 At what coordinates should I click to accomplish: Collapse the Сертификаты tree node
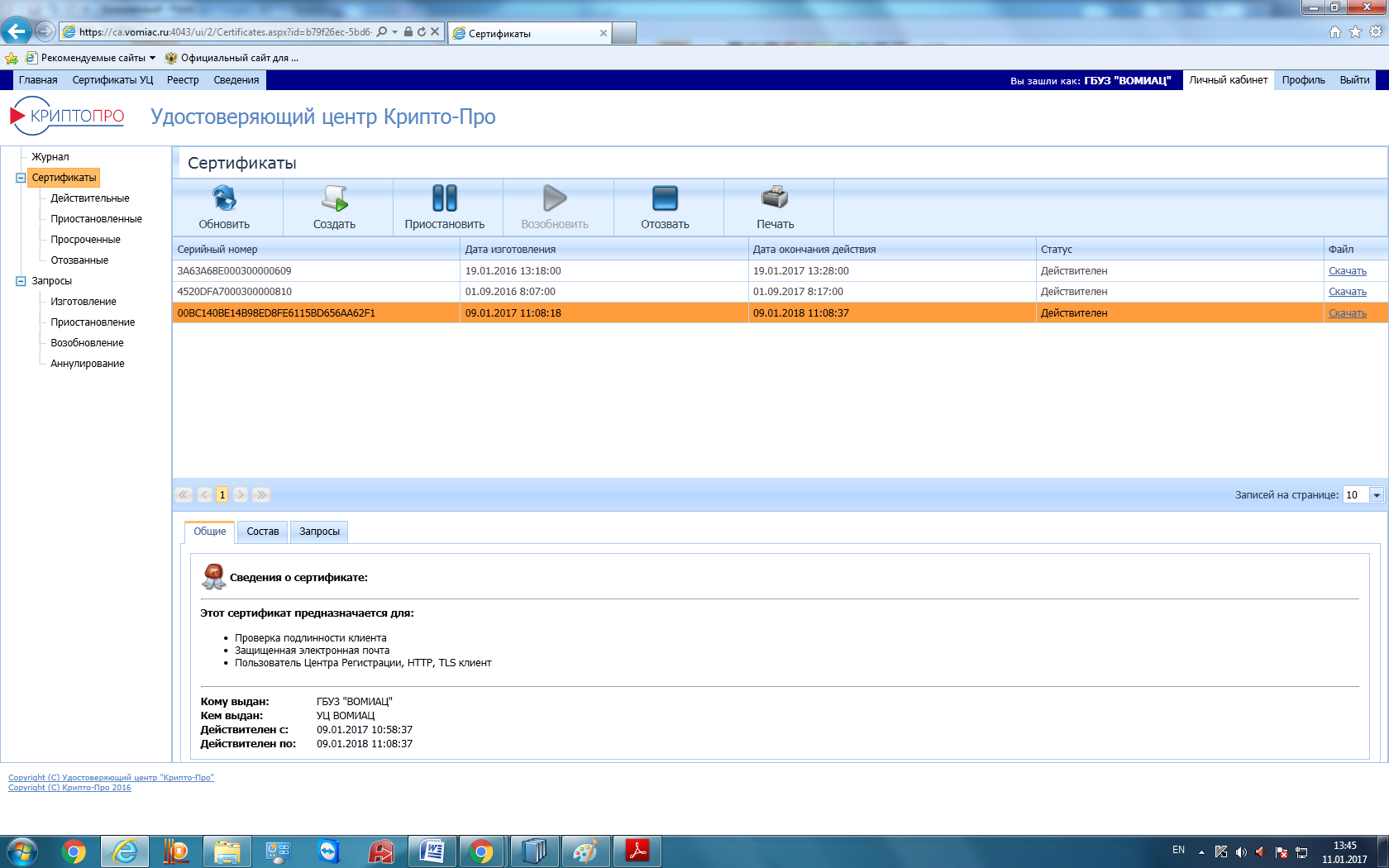click(x=21, y=178)
